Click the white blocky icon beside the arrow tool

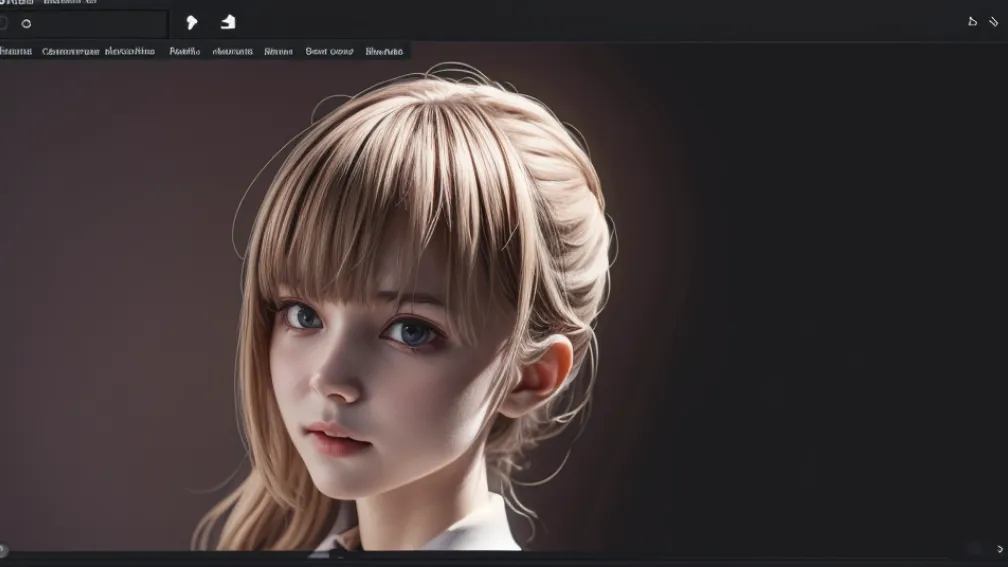[228, 22]
